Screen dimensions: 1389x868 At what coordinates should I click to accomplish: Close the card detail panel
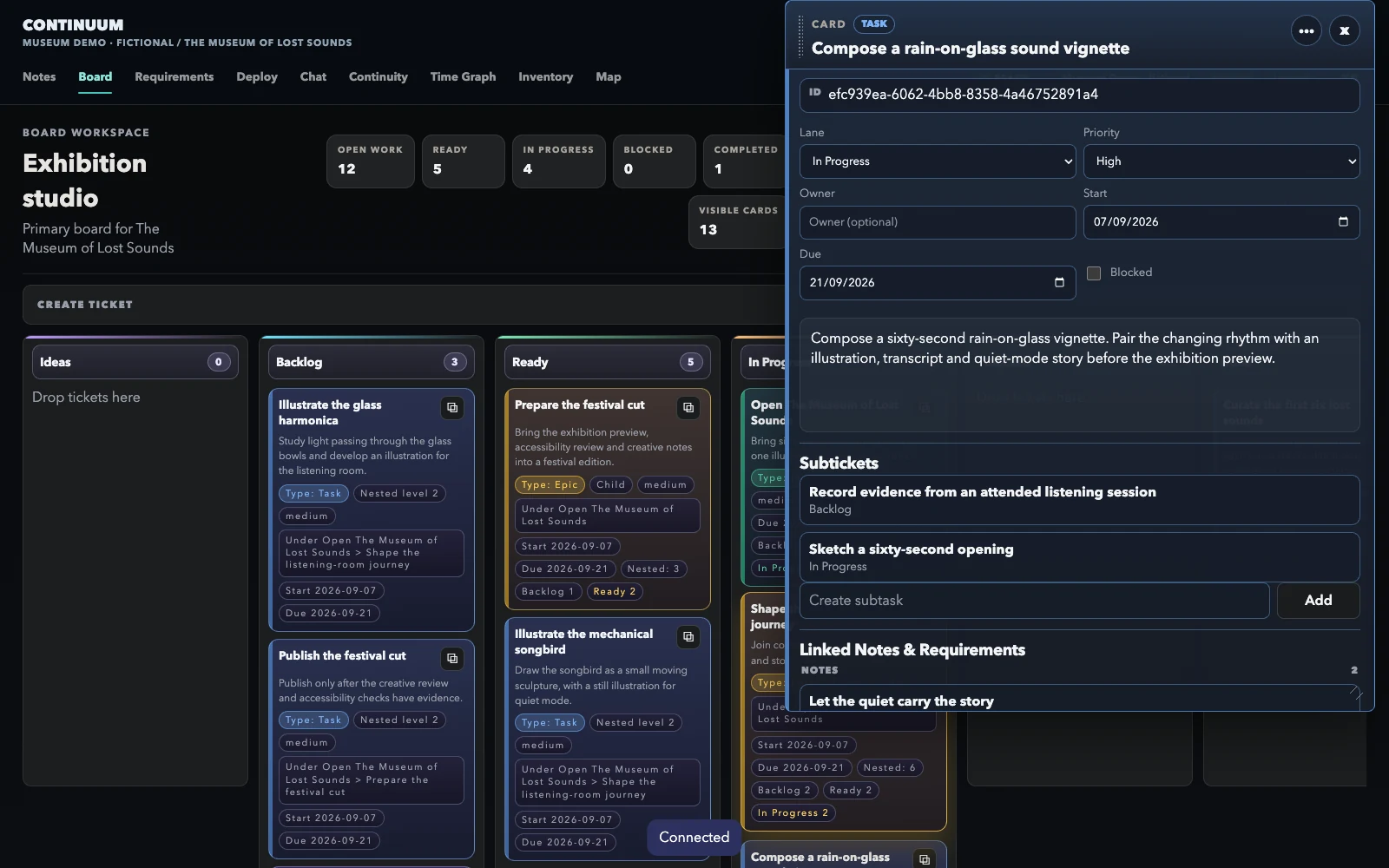click(1345, 31)
